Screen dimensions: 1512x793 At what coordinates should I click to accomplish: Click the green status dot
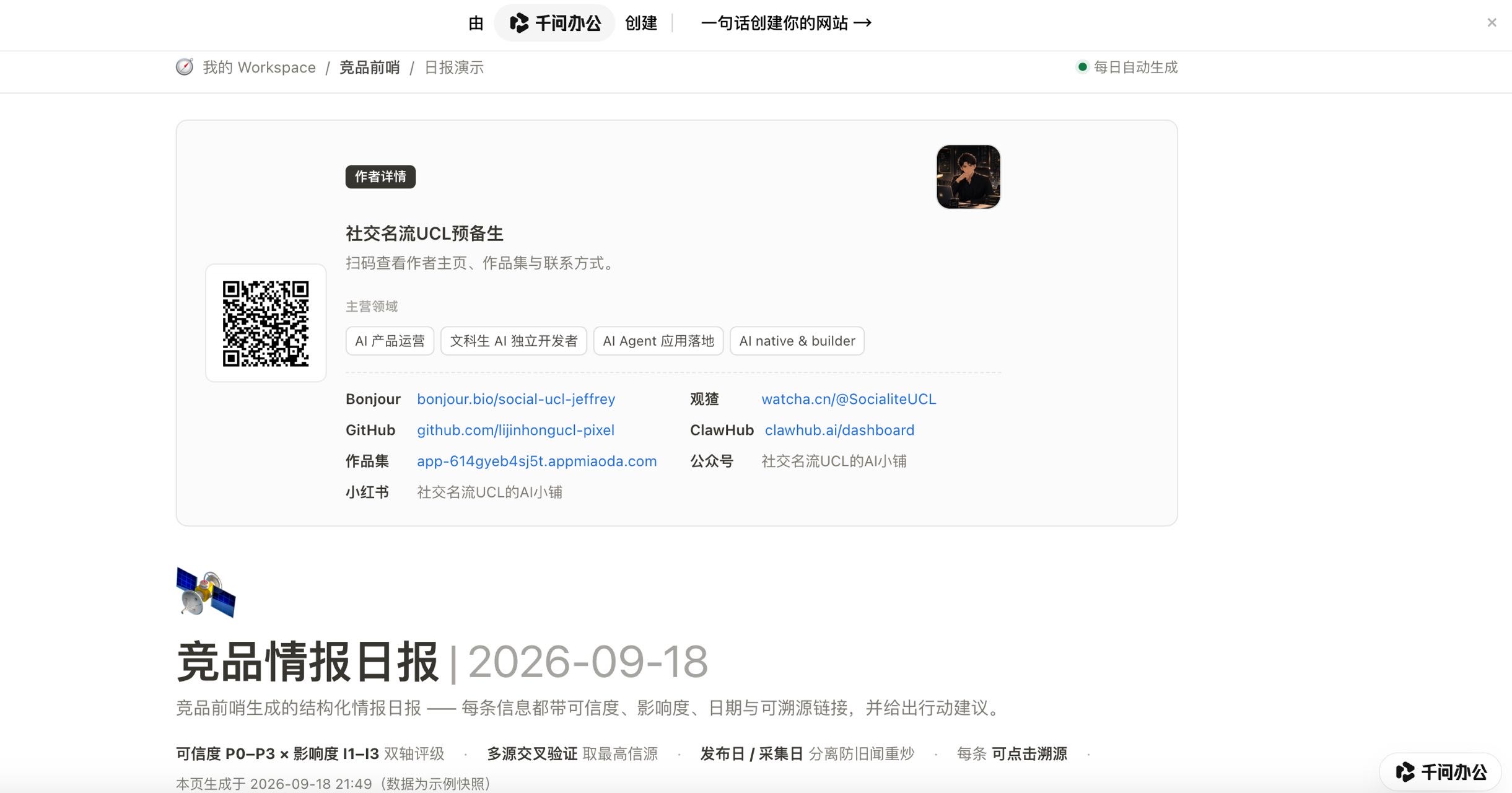[x=1082, y=67]
